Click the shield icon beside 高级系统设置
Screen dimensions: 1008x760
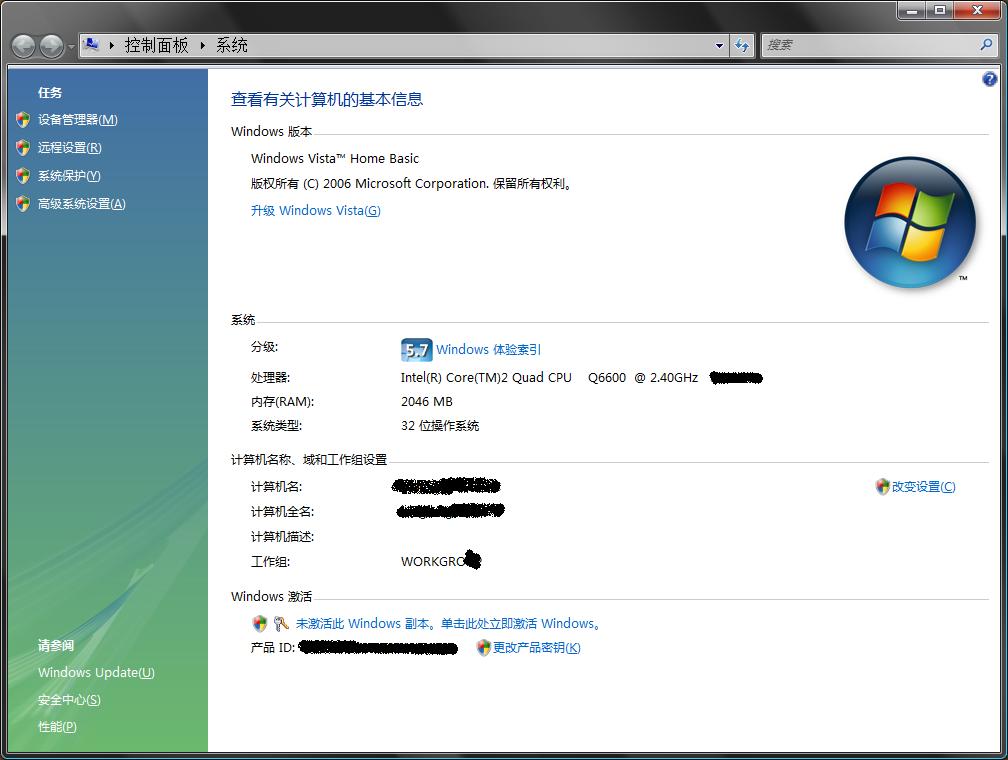(x=23, y=204)
